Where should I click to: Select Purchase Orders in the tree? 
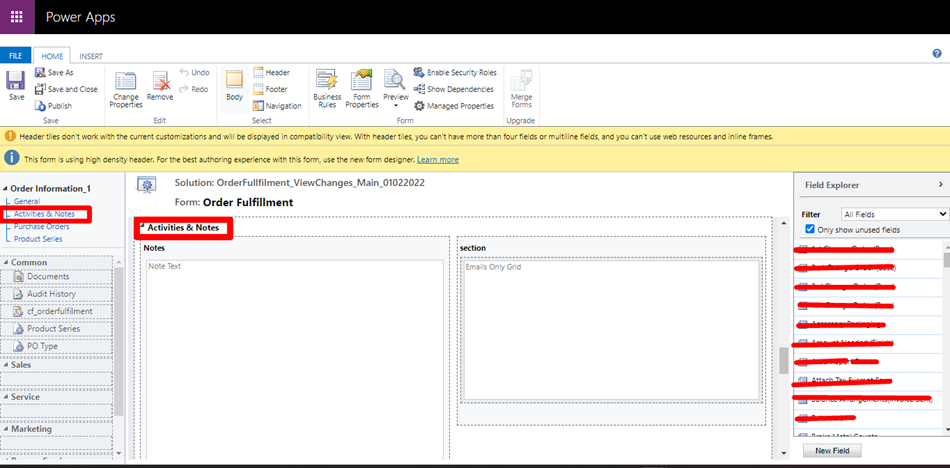tap(41, 227)
